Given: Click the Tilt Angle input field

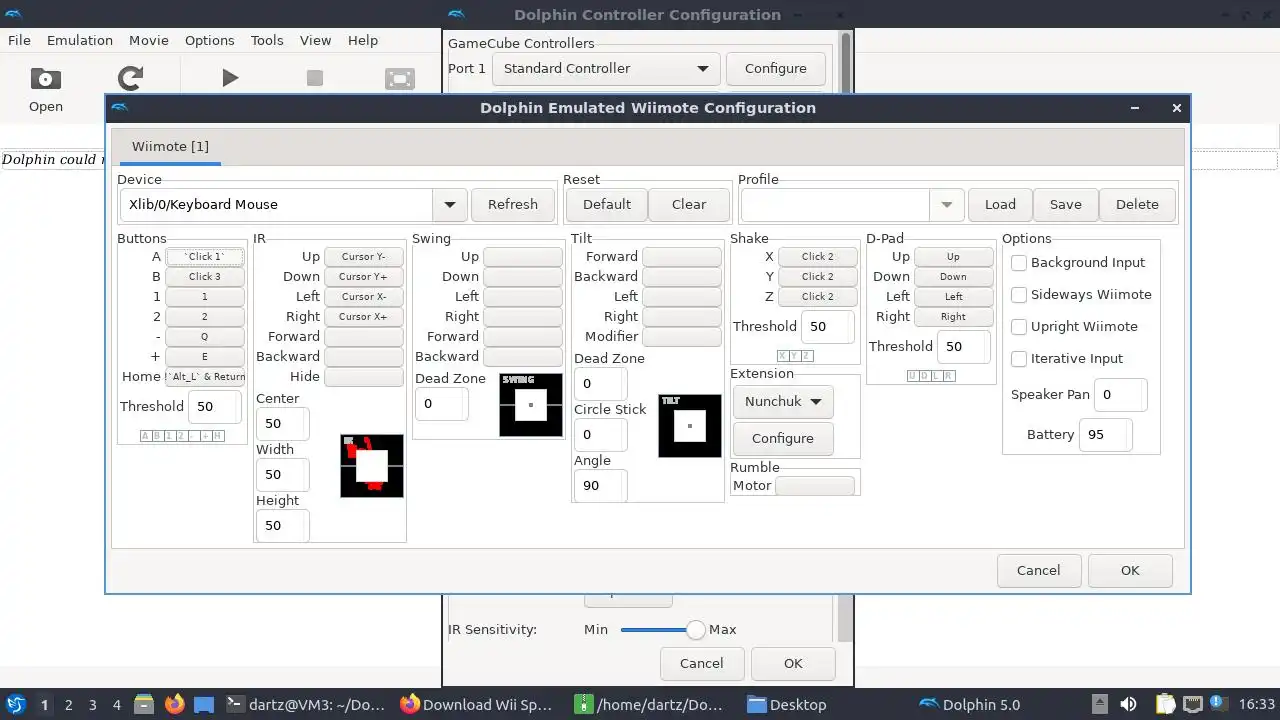Looking at the screenshot, I should click(x=600, y=485).
